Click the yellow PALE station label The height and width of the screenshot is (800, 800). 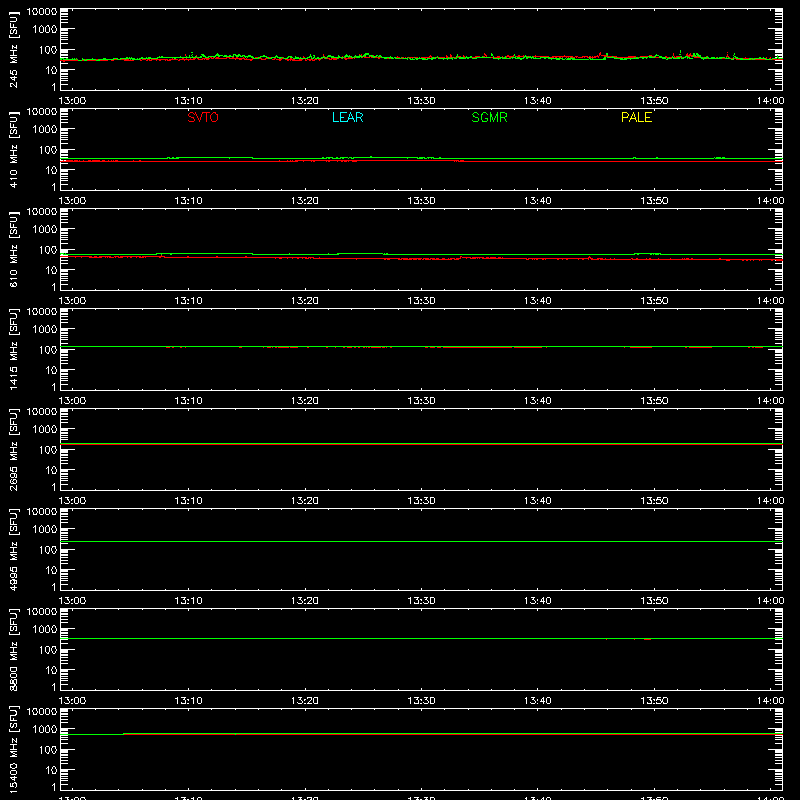pyautogui.click(x=636, y=117)
